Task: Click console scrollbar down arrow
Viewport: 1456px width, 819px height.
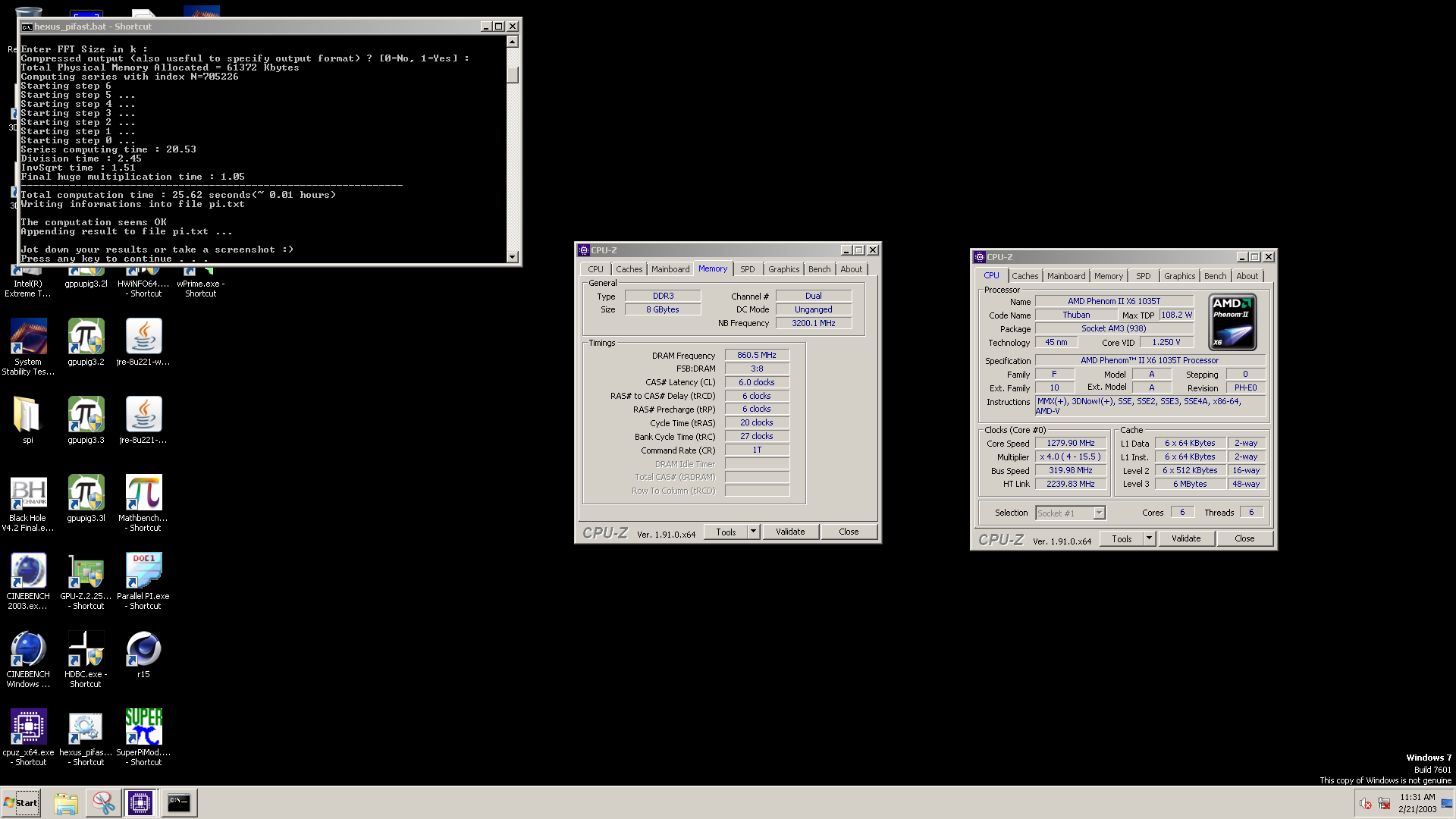Action: click(513, 256)
